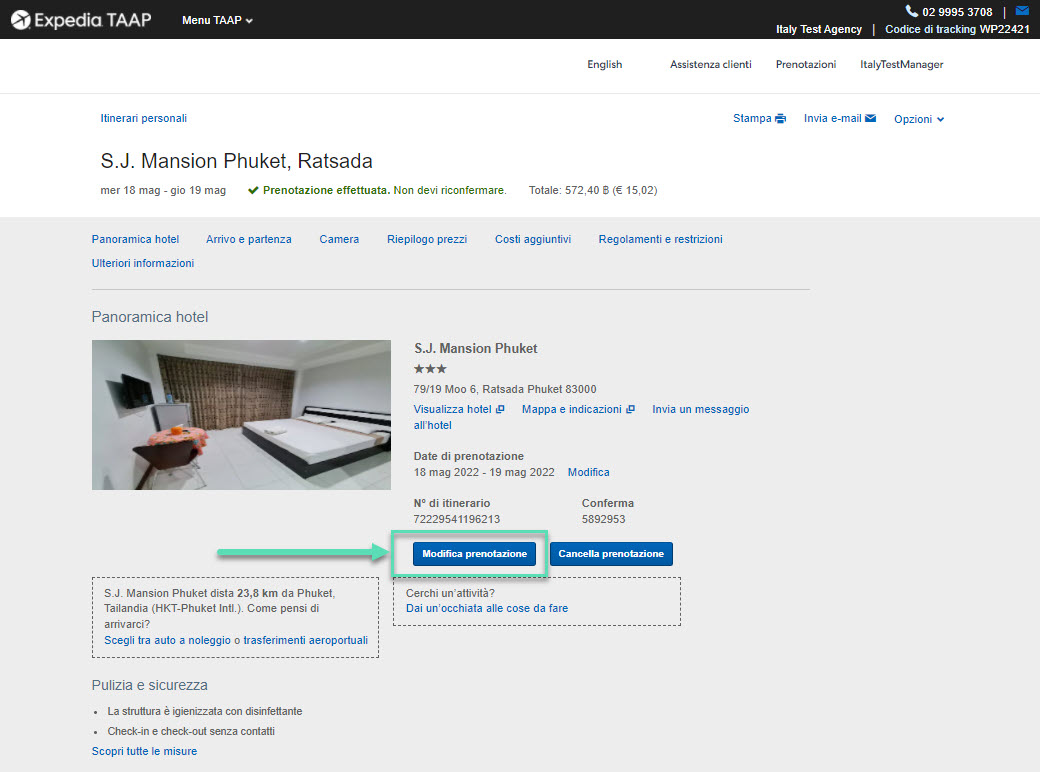Click the envelope icon in top bar
This screenshot has height=772, width=1040.
[1022, 11]
